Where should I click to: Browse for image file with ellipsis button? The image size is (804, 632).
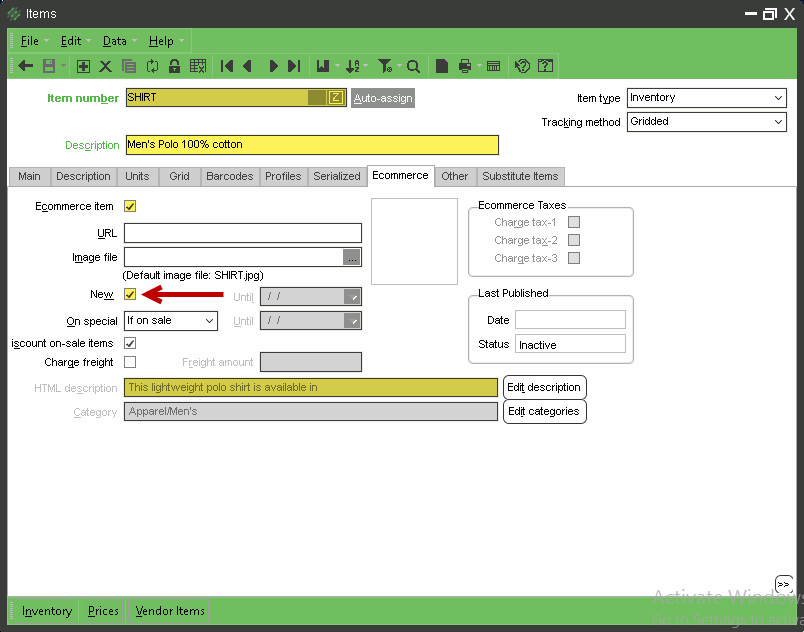pyautogui.click(x=352, y=257)
